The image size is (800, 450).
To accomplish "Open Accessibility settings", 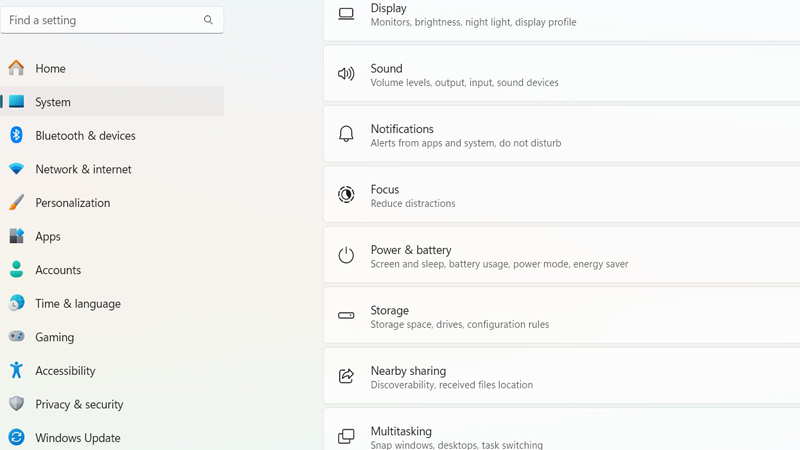I will 112,371.
